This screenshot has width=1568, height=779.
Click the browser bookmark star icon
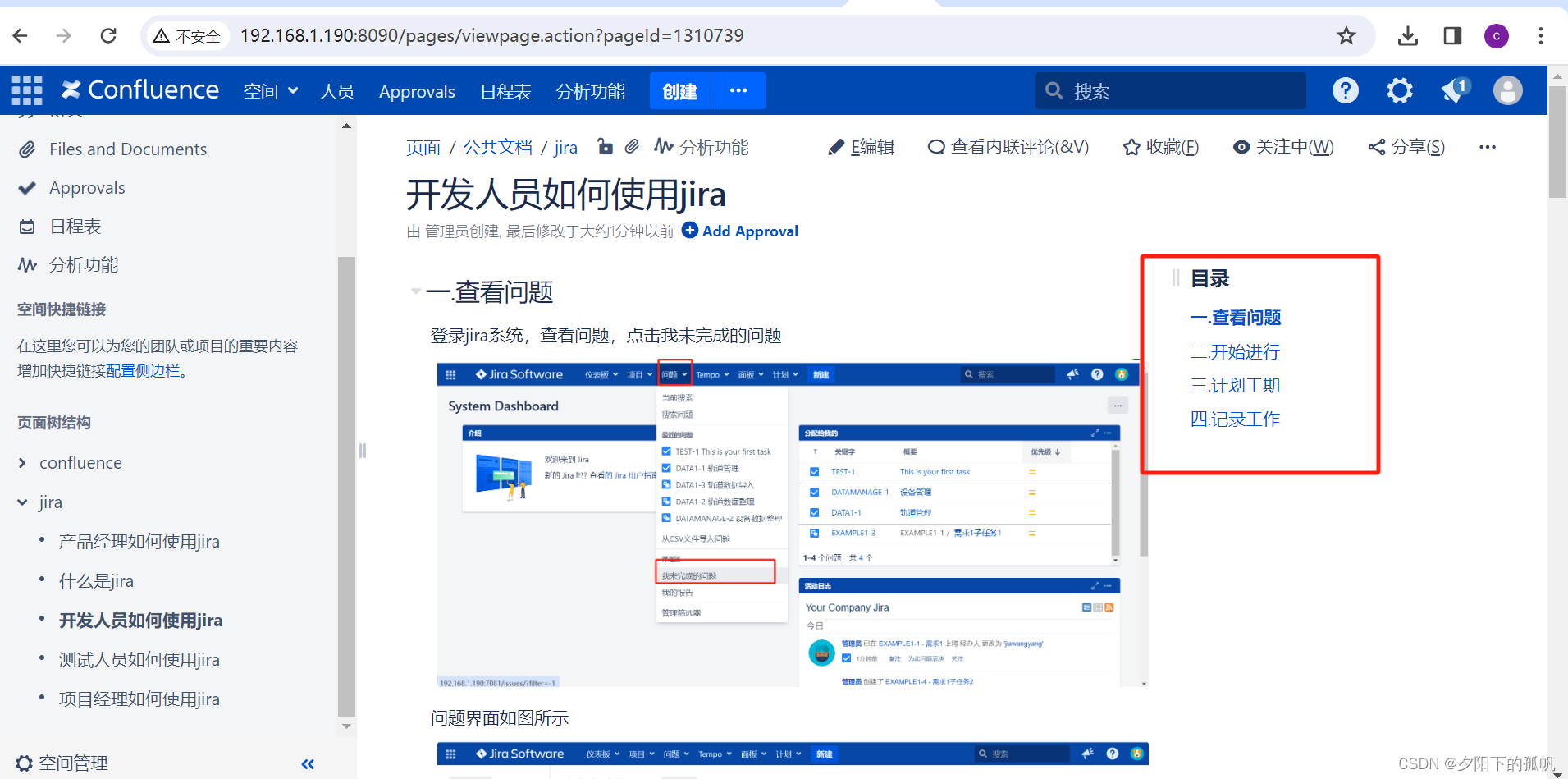1346,35
